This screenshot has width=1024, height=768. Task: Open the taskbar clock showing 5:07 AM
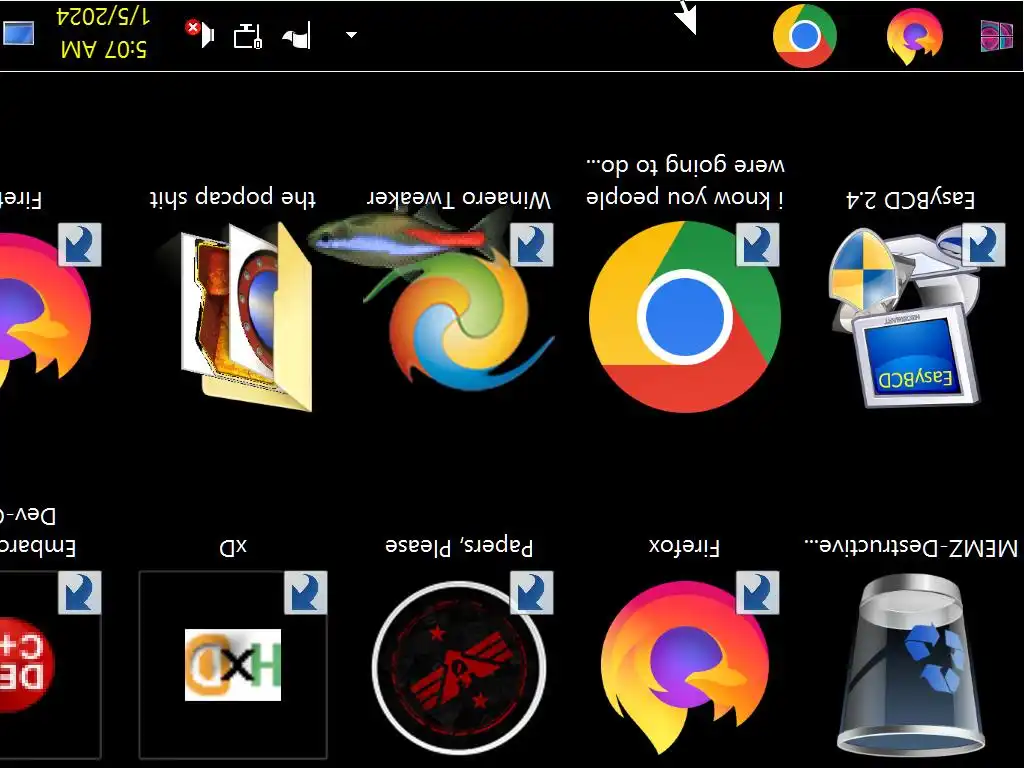[x=103, y=33]
